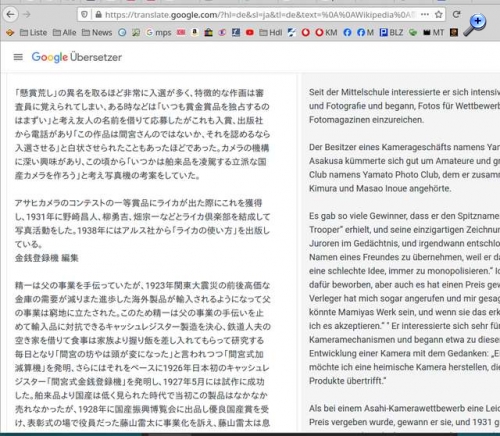Click the Google Übersetzer logo
The width and height of the screenshot is (500, 436).
coord(77,57)
